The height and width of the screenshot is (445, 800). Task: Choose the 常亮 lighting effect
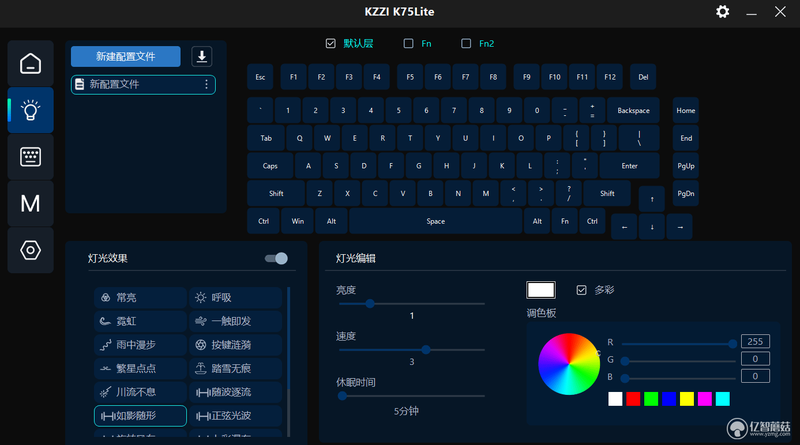click(x=140, y=298)
